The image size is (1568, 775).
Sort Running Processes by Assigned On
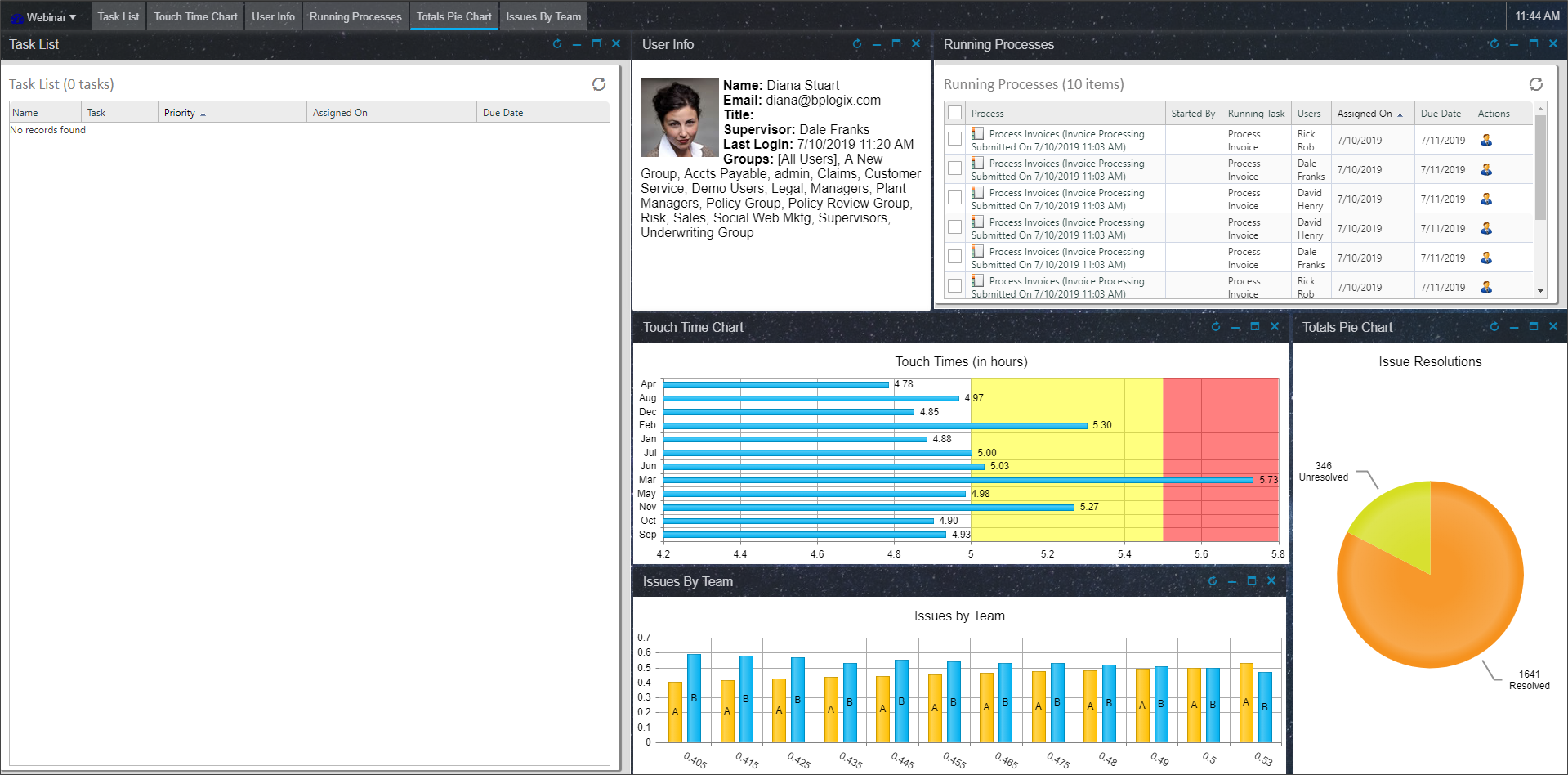(x=1364, y=114)
